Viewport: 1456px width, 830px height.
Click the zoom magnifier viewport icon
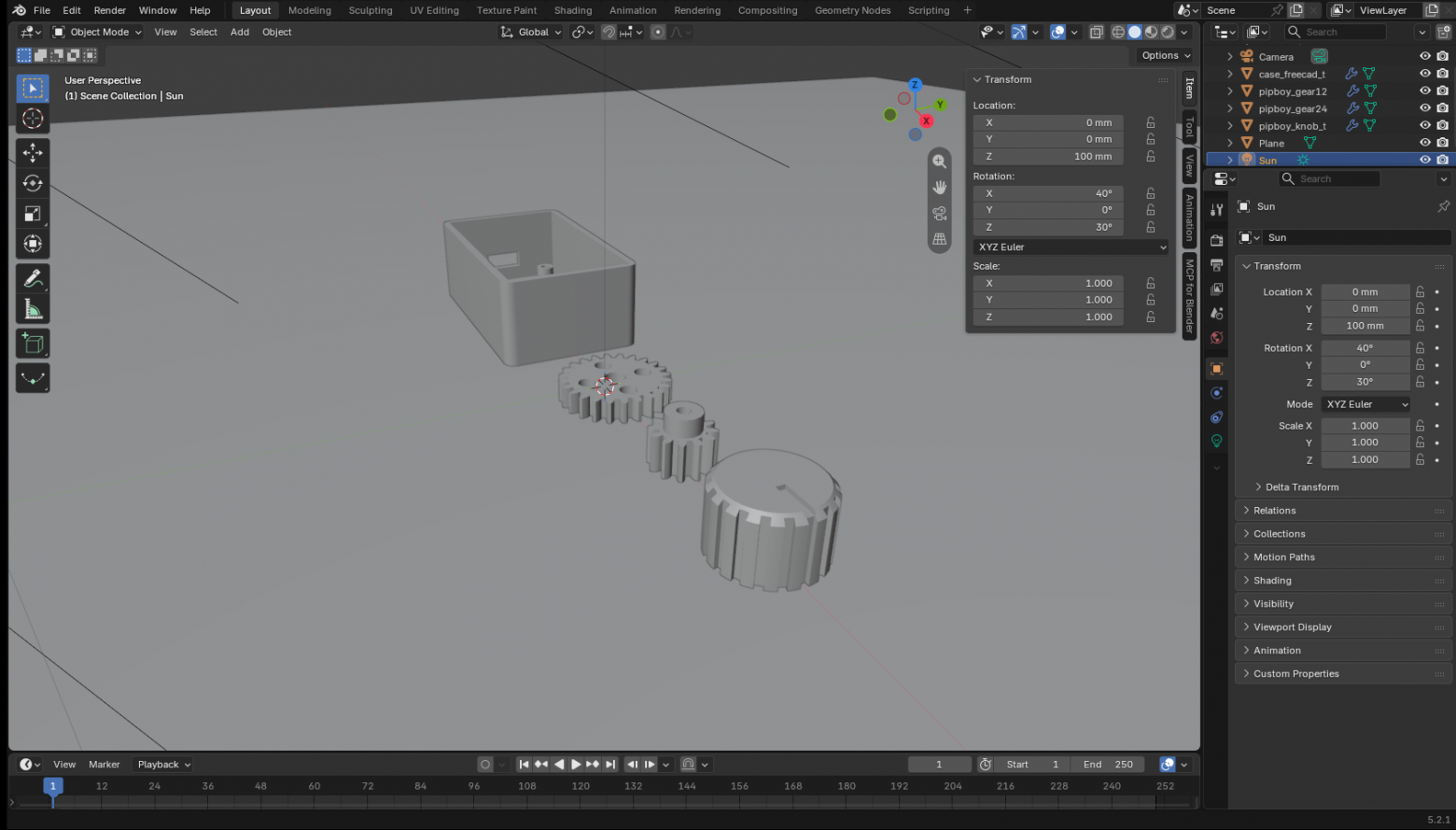939,162
